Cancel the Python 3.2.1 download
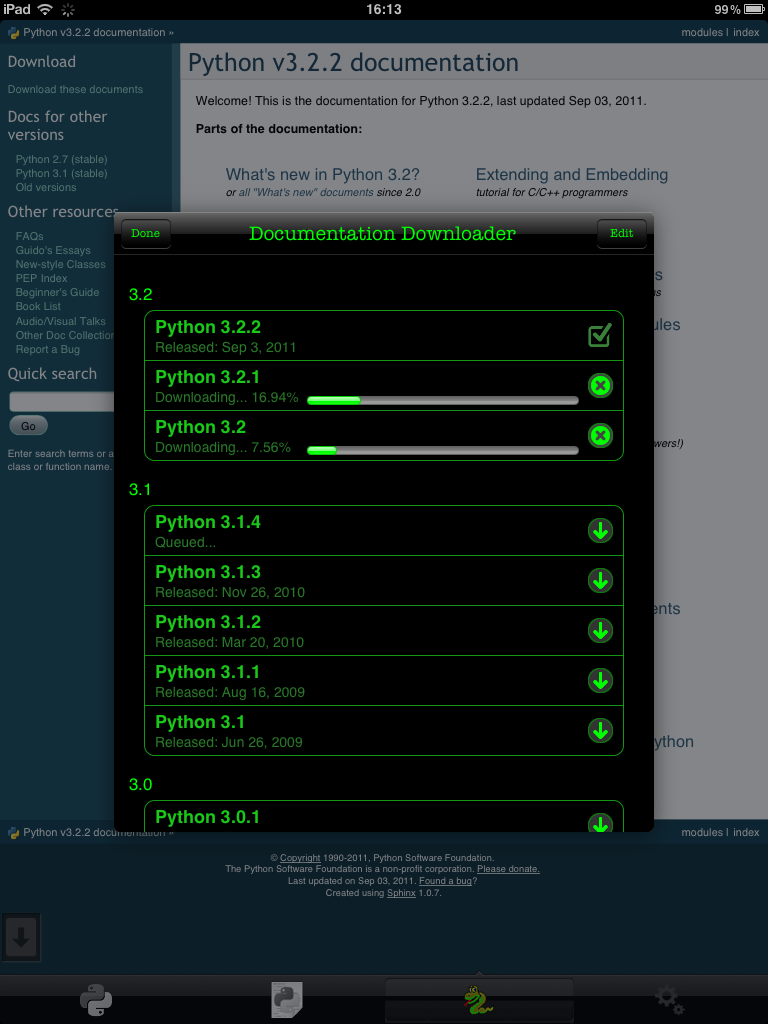Screen dimensions: 768x1024 tap(600, 386)
